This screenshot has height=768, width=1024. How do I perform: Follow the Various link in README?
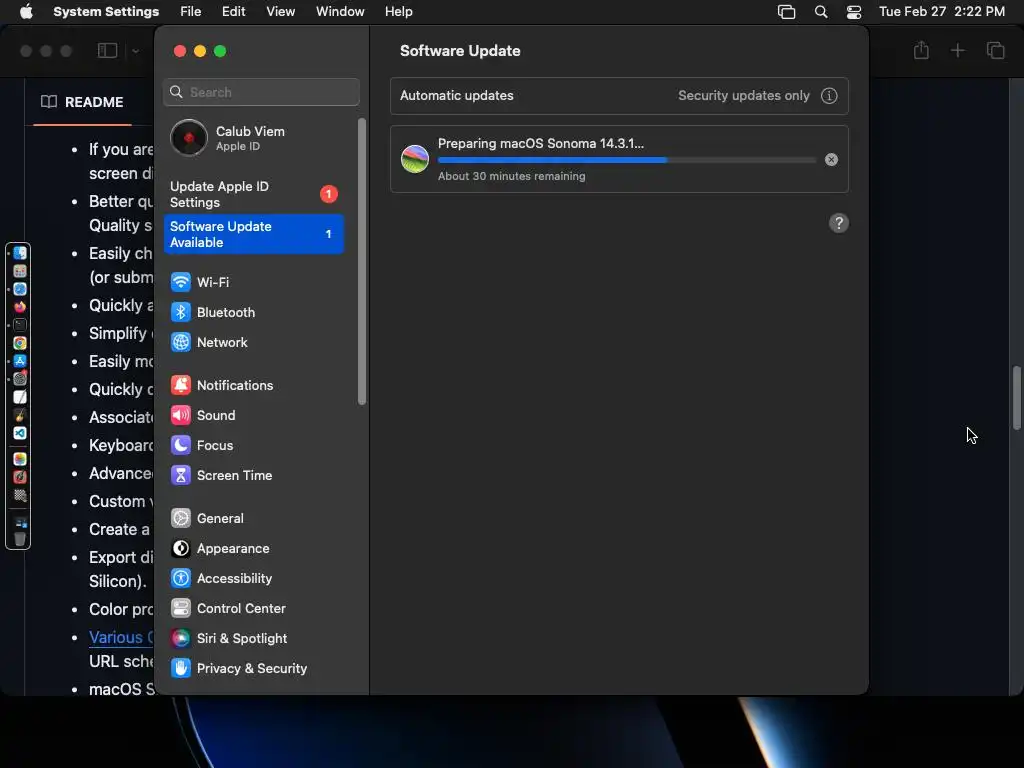click(121, 637)
